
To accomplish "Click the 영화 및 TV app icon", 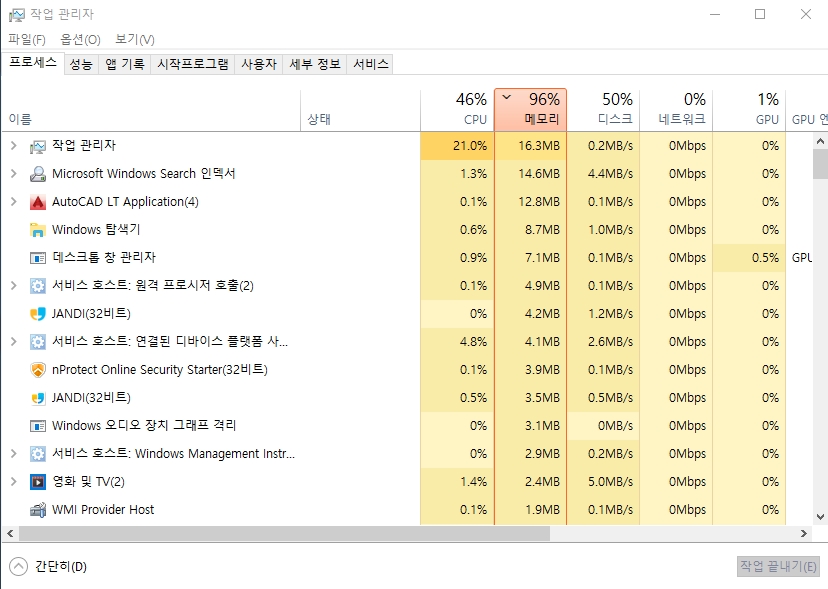I will point(38,482).
